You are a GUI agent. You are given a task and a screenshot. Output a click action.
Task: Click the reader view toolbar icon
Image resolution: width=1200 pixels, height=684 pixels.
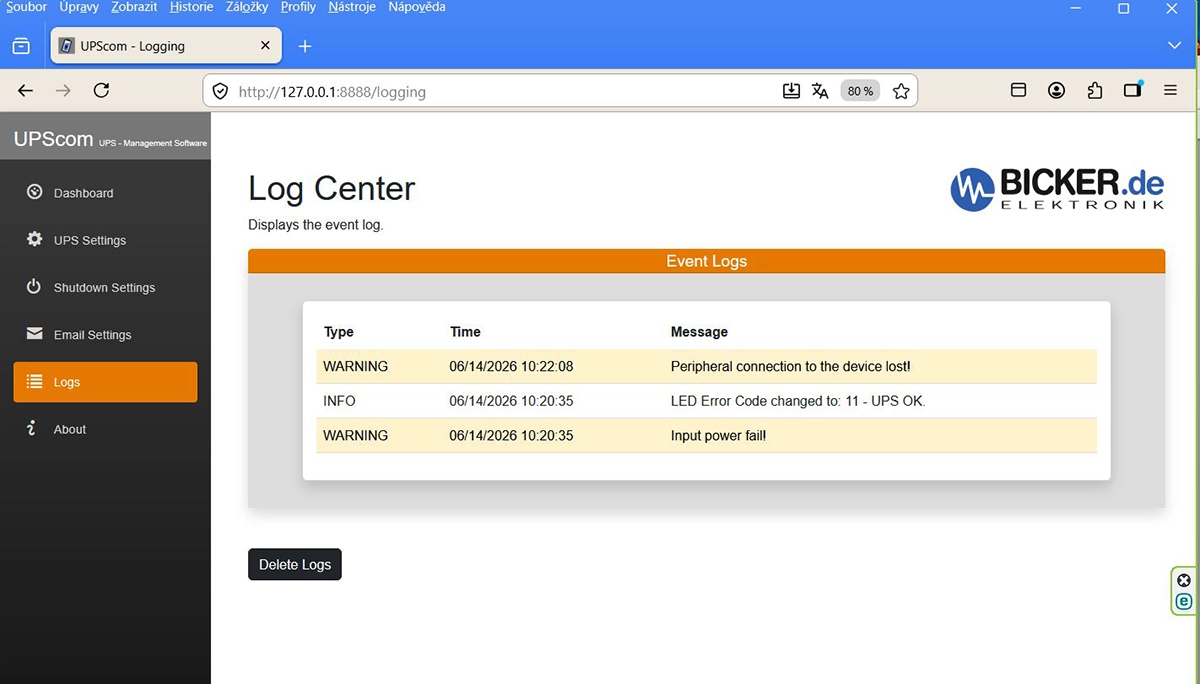coord(1019,91)
